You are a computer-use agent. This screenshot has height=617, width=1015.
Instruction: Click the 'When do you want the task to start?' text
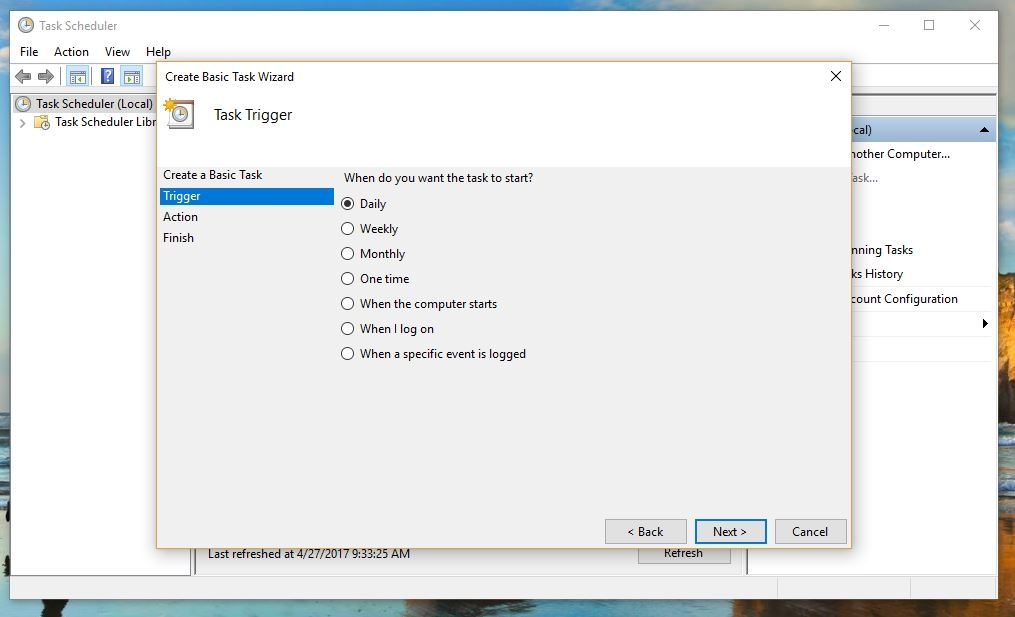(x=438, y=178)
